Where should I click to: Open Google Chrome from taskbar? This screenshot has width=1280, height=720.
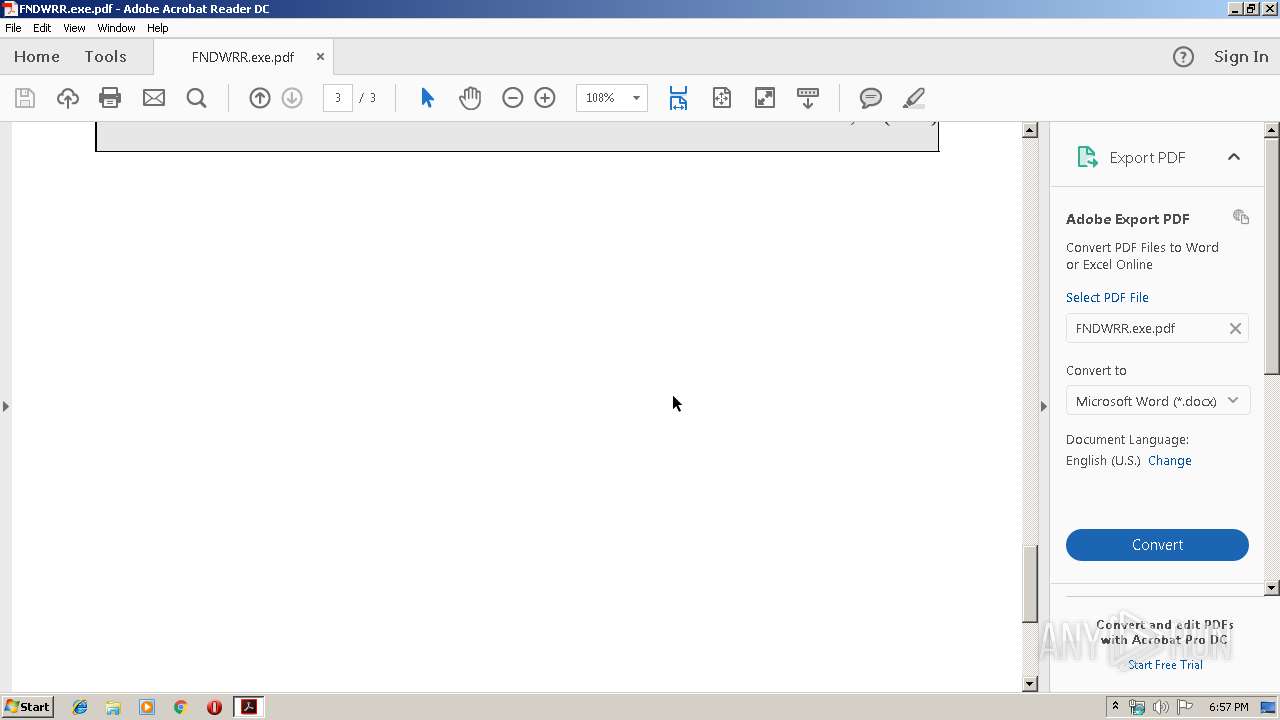180,707
